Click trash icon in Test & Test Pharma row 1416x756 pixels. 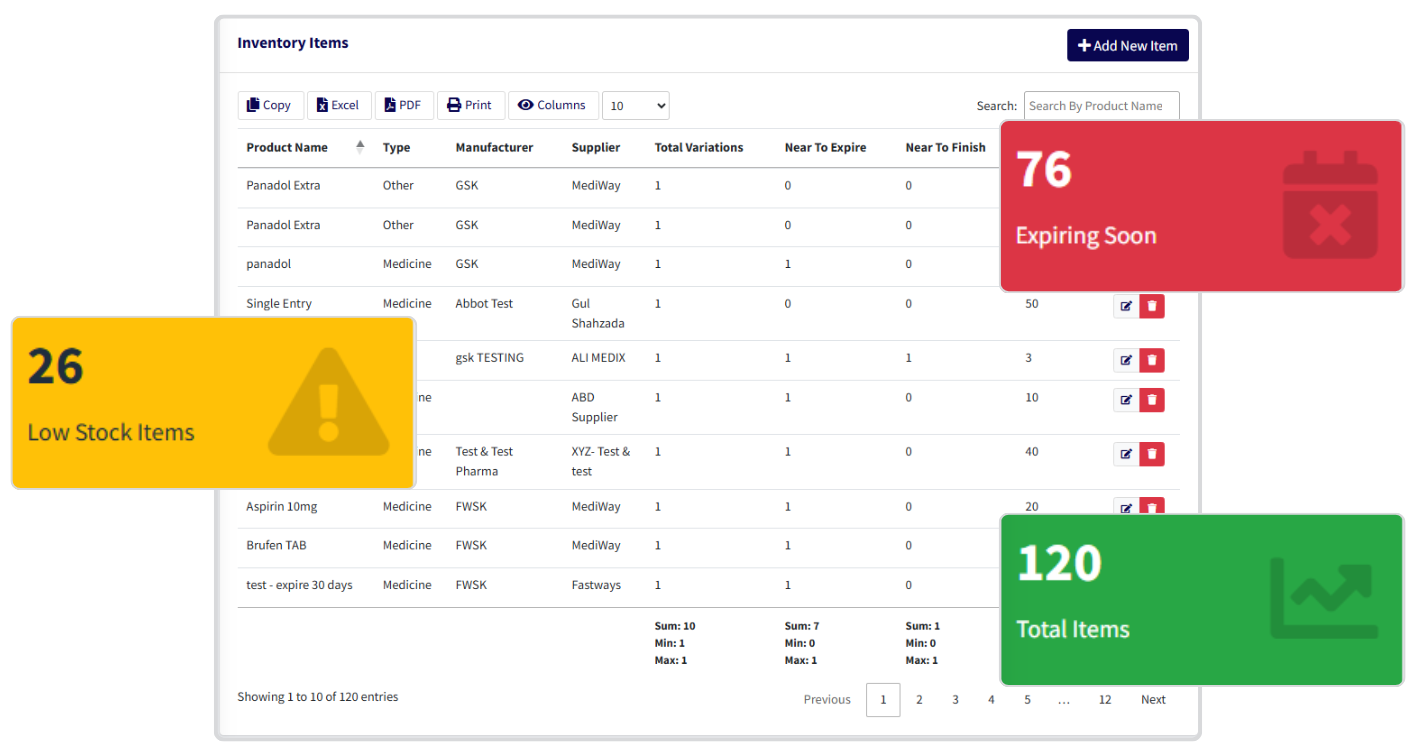point(1152,454)
